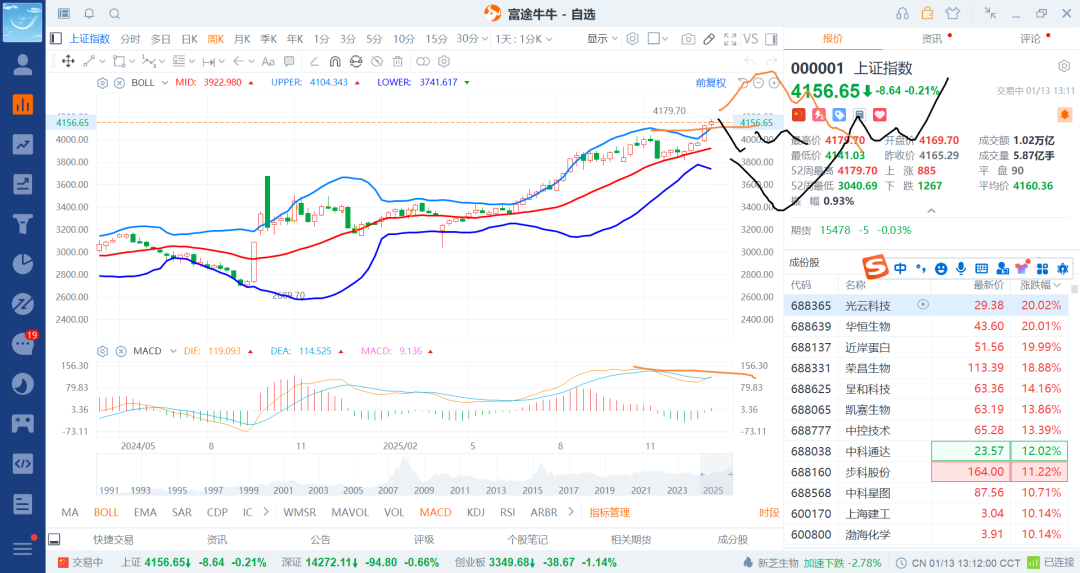Open the code brackets sidebar icon

[x=23, y=463]
